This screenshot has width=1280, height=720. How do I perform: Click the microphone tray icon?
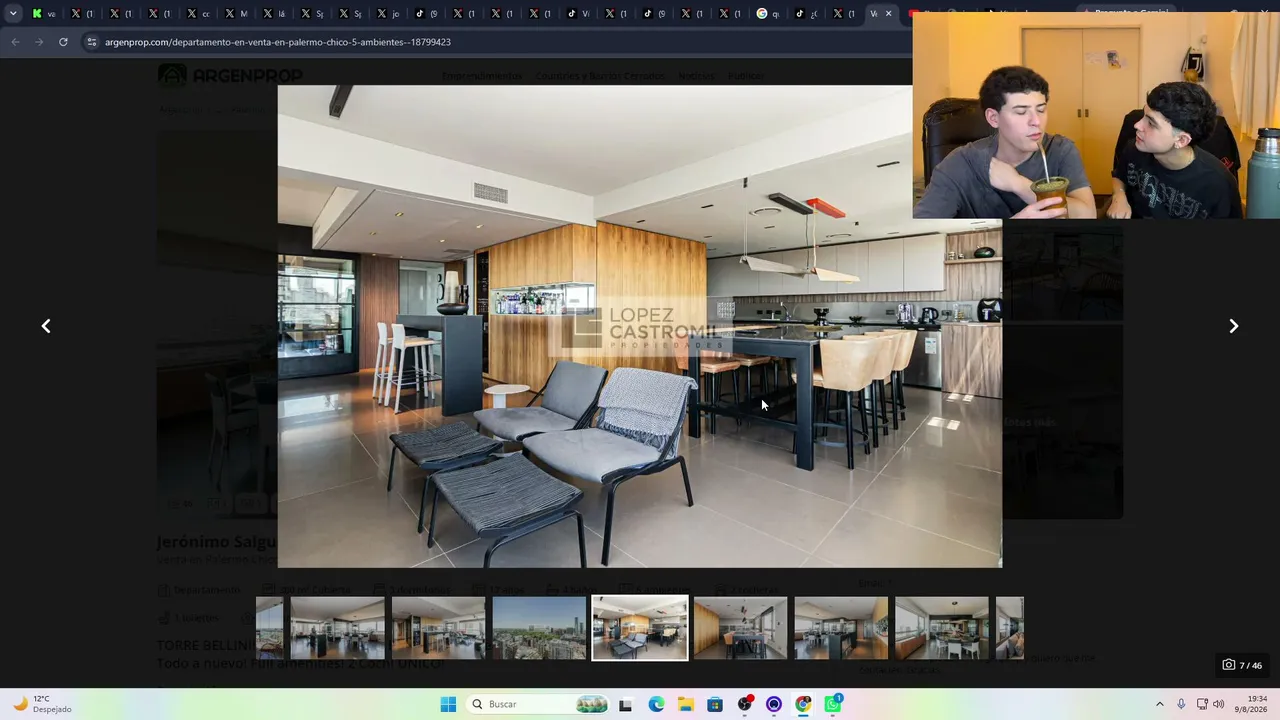click(1181, 704)
